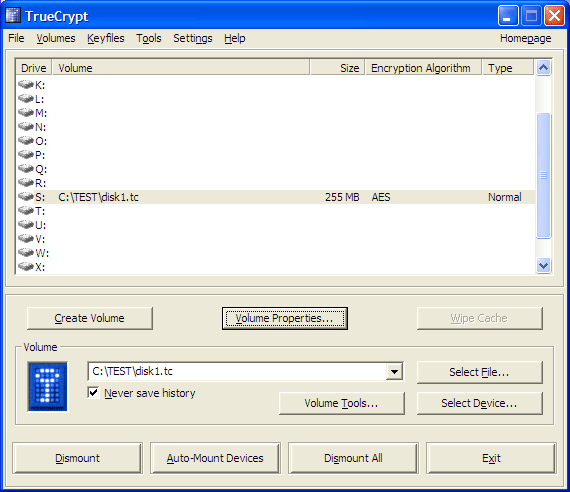Expand the volume path dropdown
Viewport: 570px width, 492px height.
coord(394,372)
